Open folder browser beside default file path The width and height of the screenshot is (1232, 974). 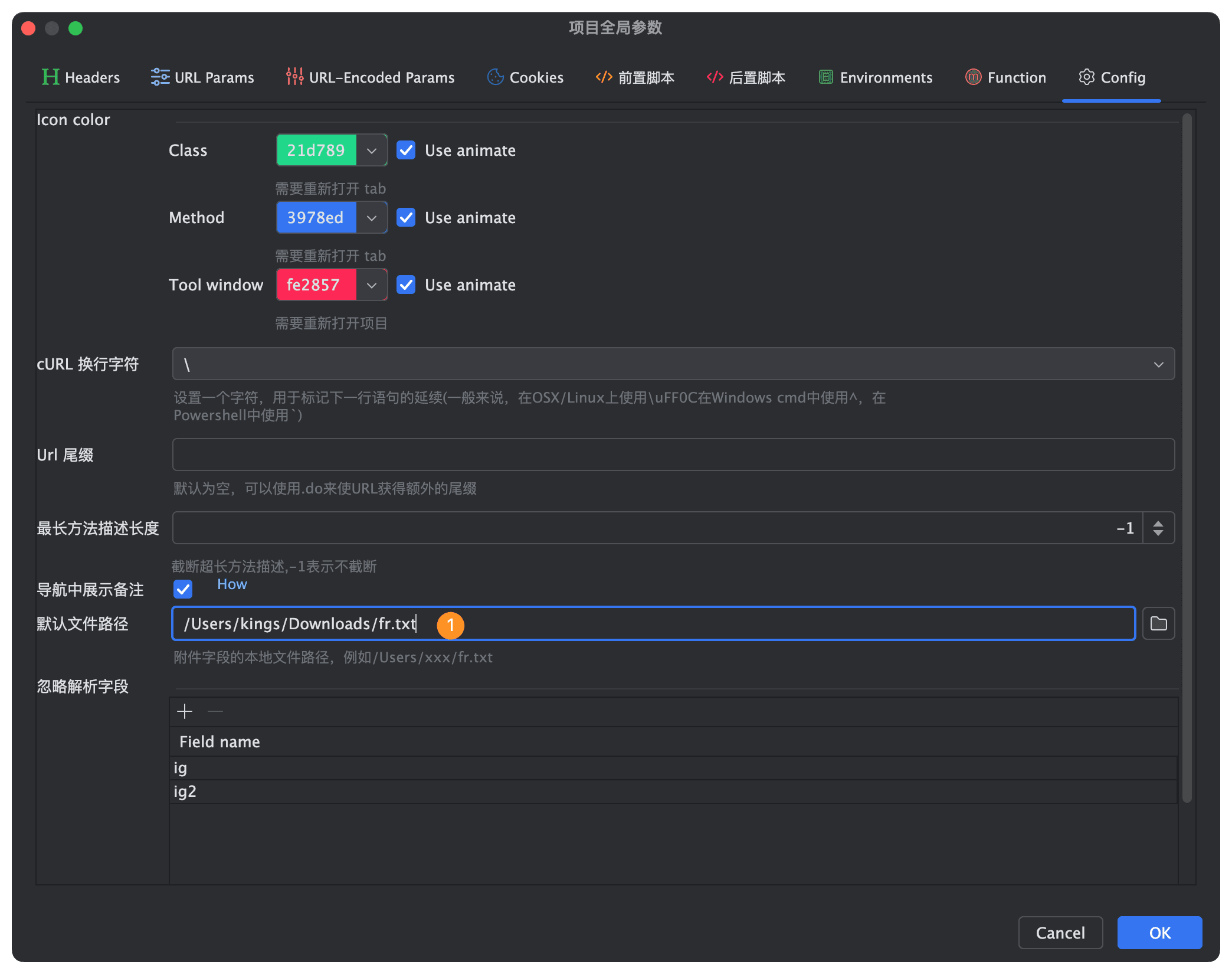coord(1158,623)
